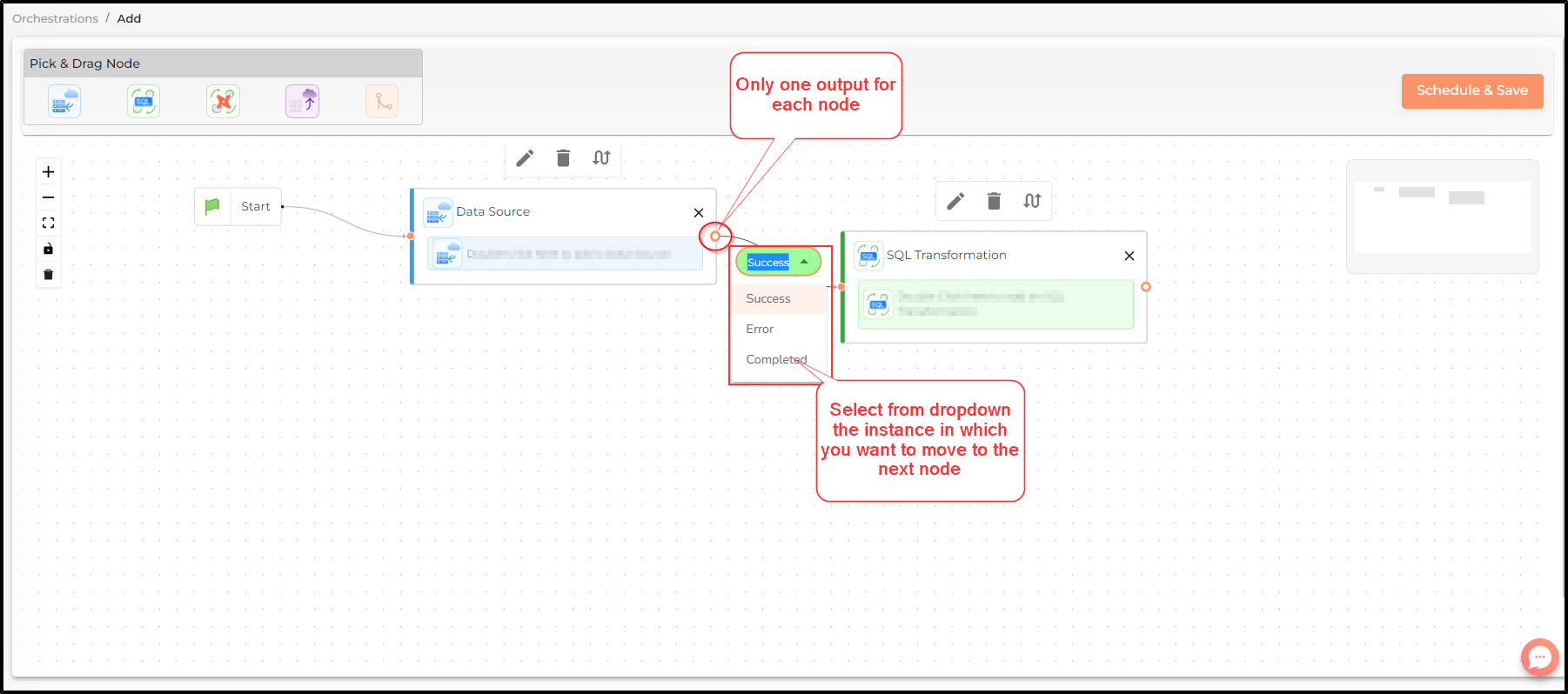This screenshot has width=1568, height=694.
Task: Go to Orchestrations breadcrumb link
Action: click(x=55, y=18)
